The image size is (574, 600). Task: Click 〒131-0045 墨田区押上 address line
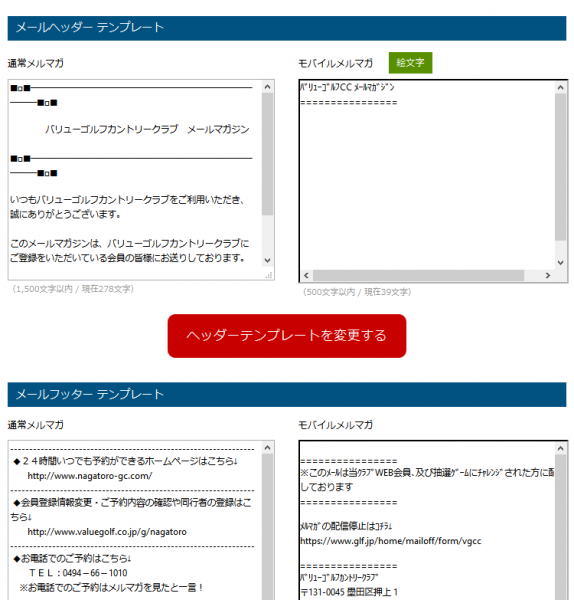349,592
